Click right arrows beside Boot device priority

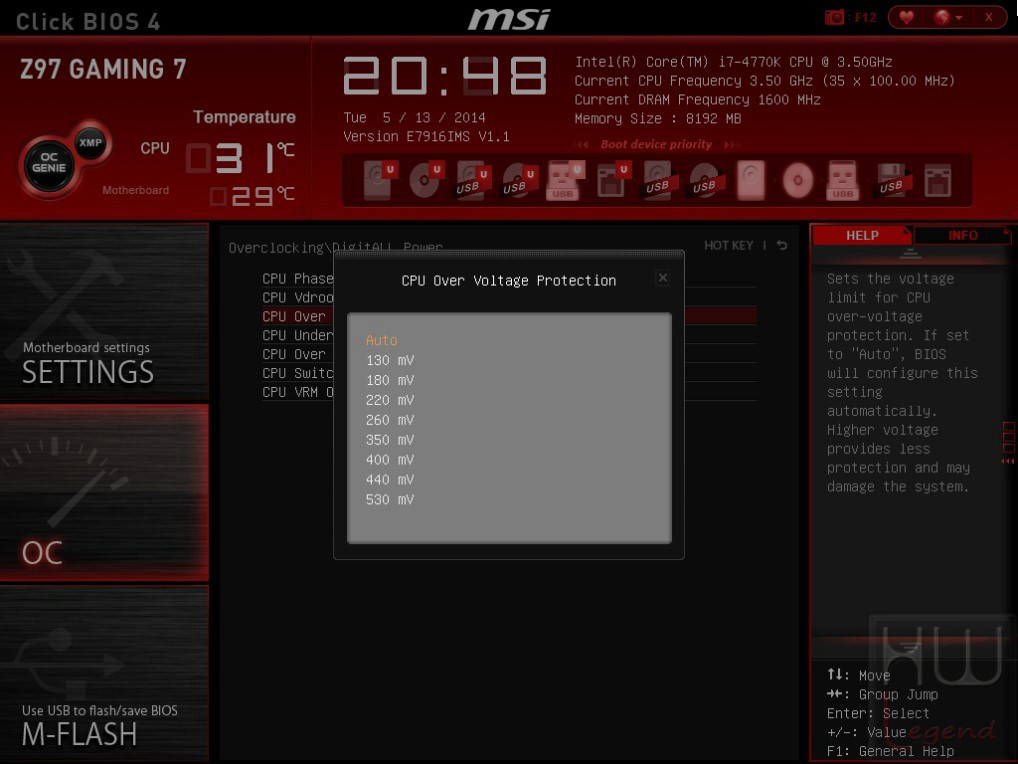tap(731, 145)
